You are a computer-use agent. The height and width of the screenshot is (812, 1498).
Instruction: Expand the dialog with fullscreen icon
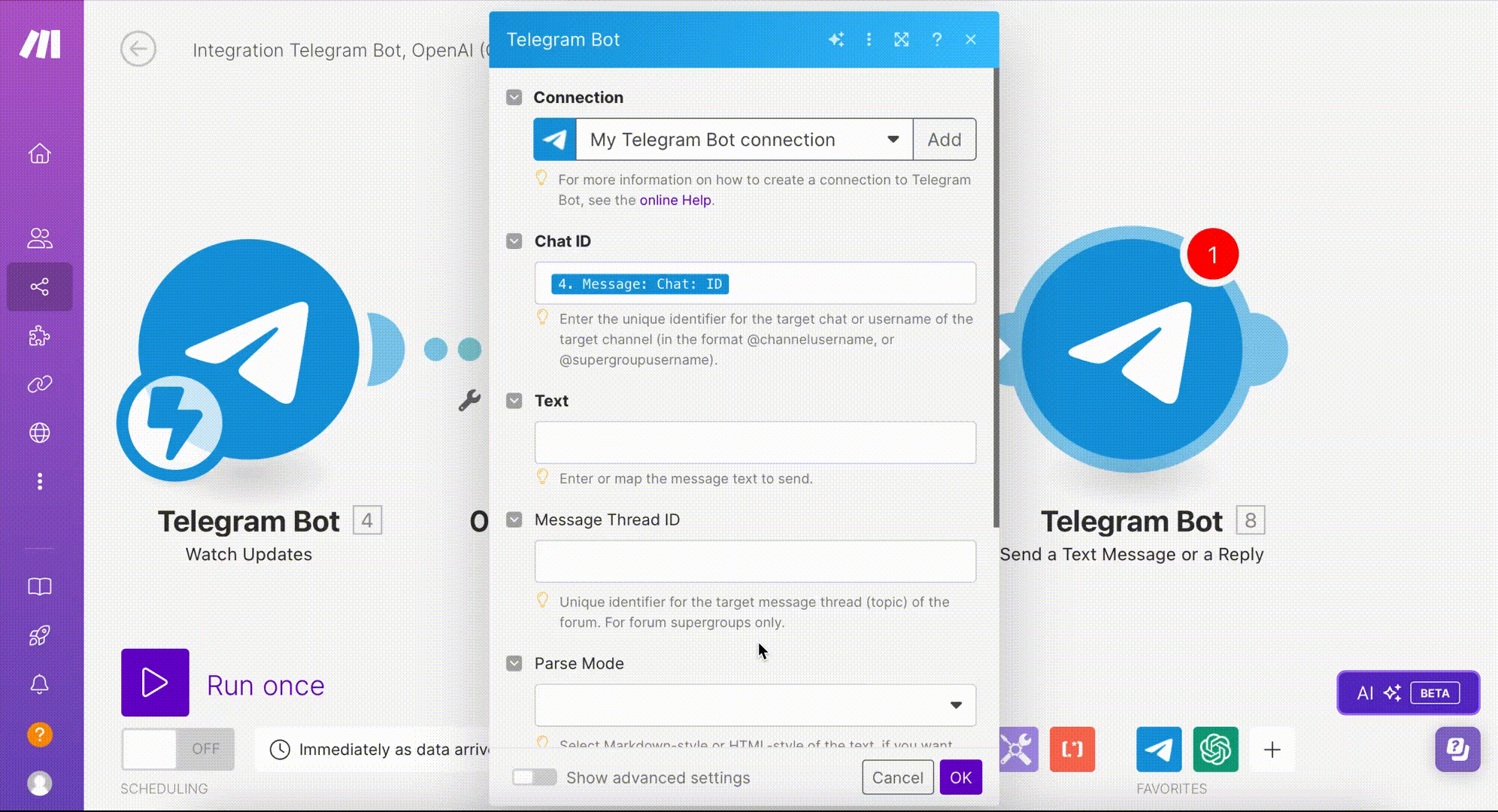click(x=902, y=40)
